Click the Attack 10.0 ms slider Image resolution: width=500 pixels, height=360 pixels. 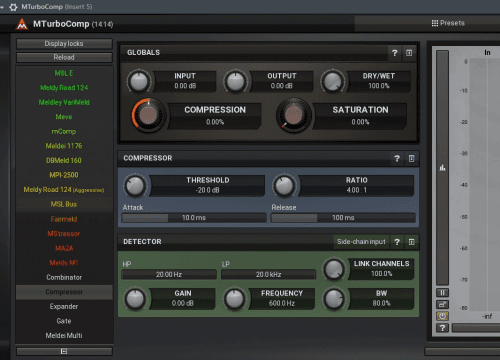(x=194, y=218)
